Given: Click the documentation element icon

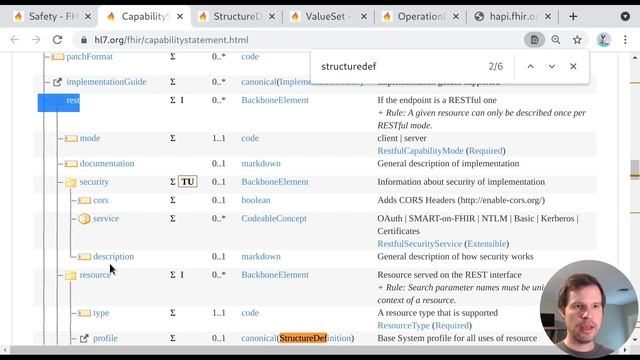Looking at the screenshot, I should coord(71,164).
